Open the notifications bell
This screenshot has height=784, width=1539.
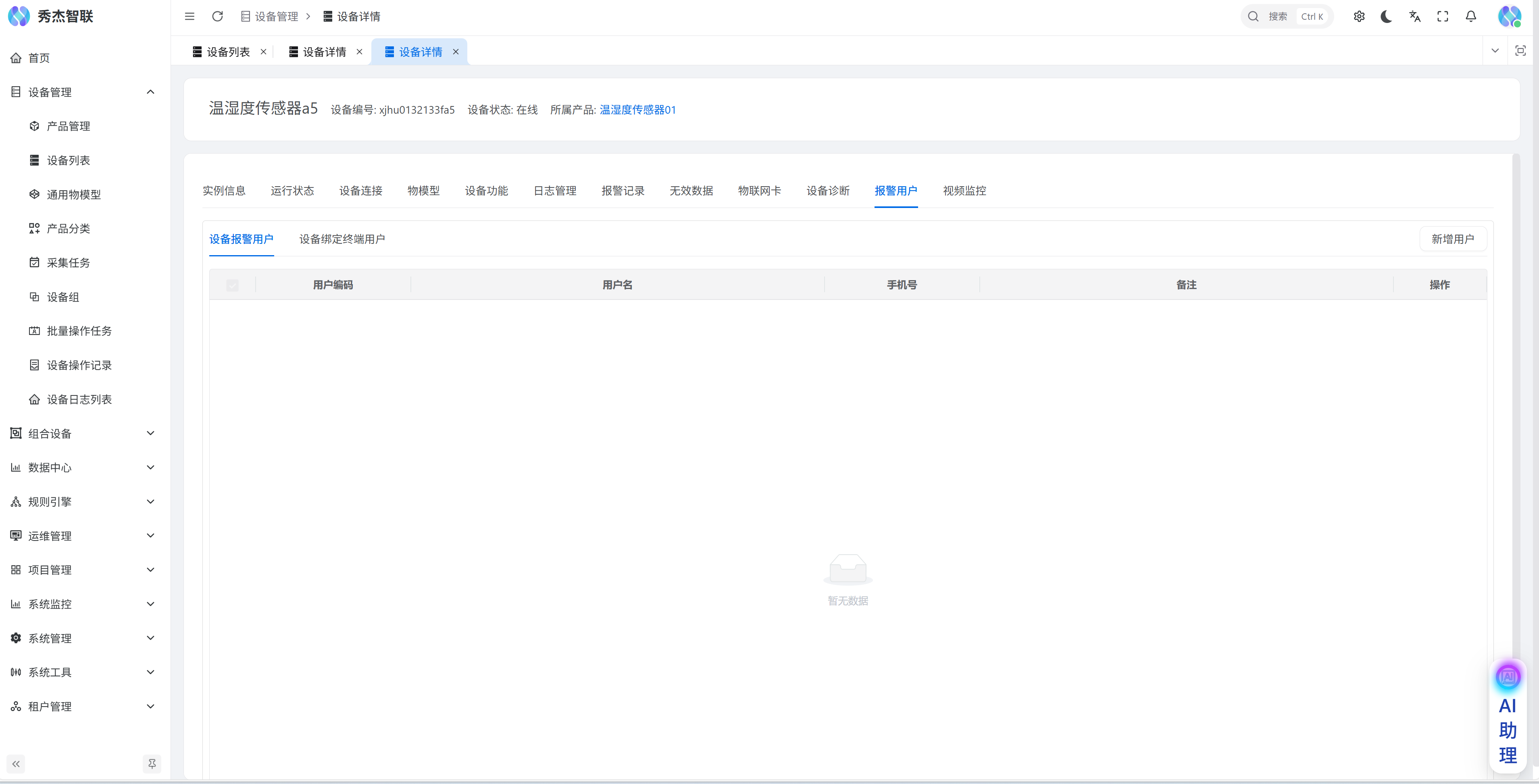click(x=1470, y=16)
